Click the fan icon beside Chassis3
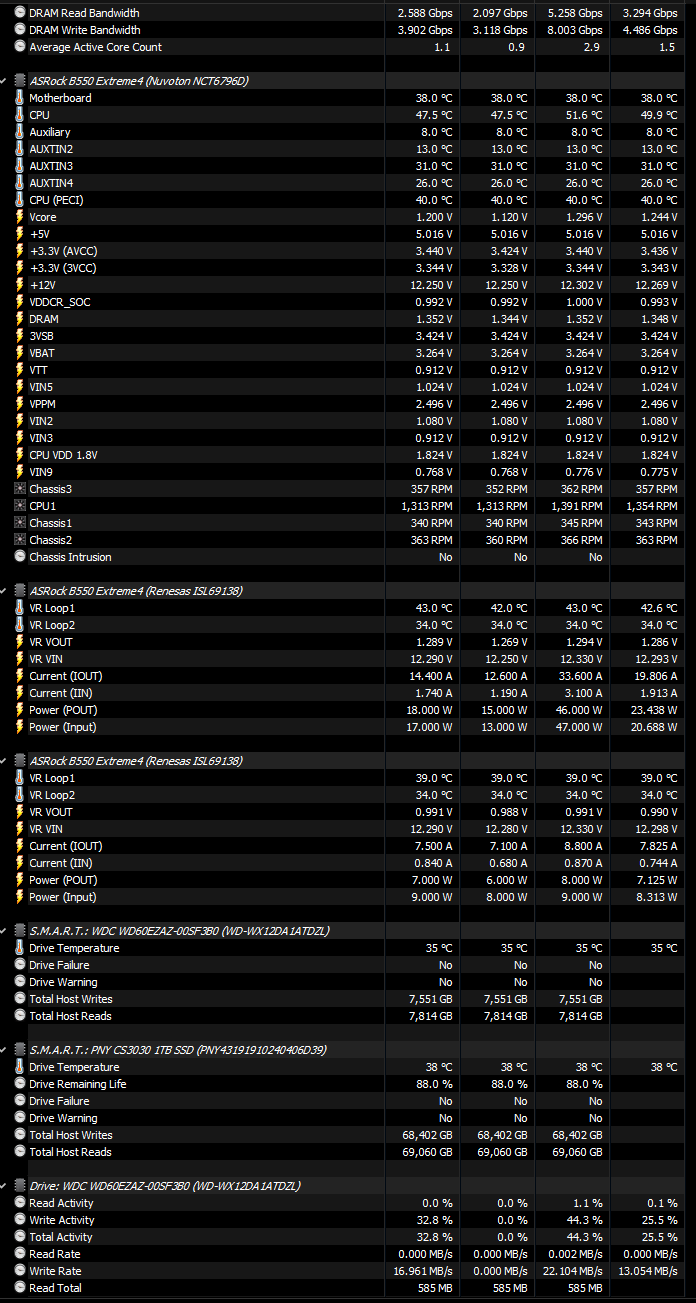Screen dimensions: 696x1303 20,489
